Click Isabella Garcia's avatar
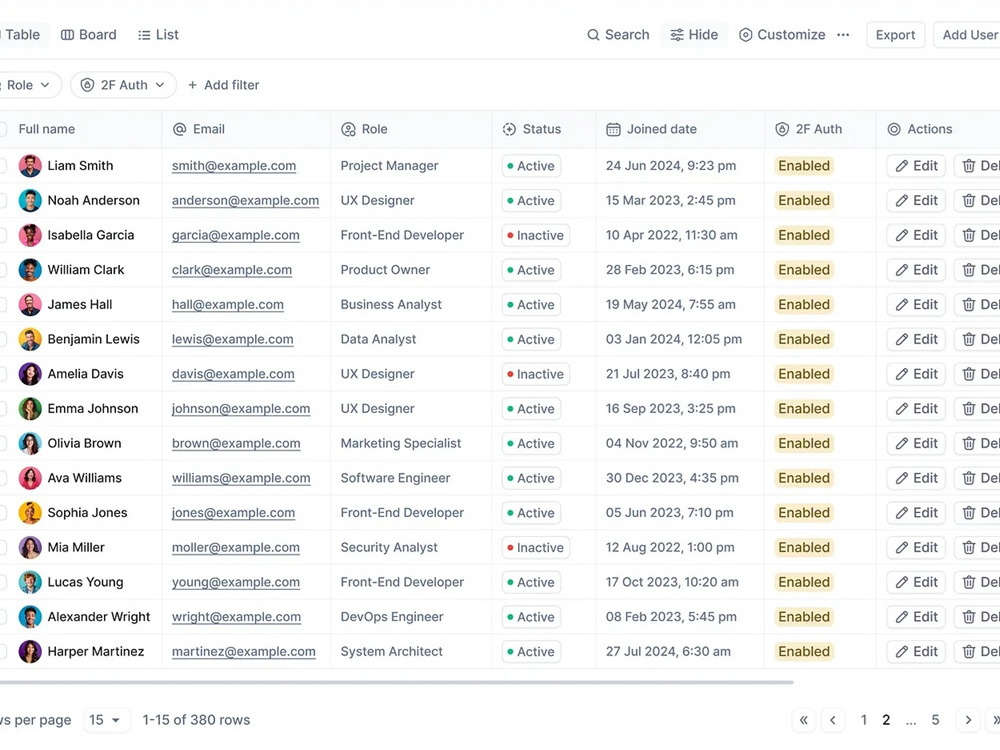 click(30, 235)
